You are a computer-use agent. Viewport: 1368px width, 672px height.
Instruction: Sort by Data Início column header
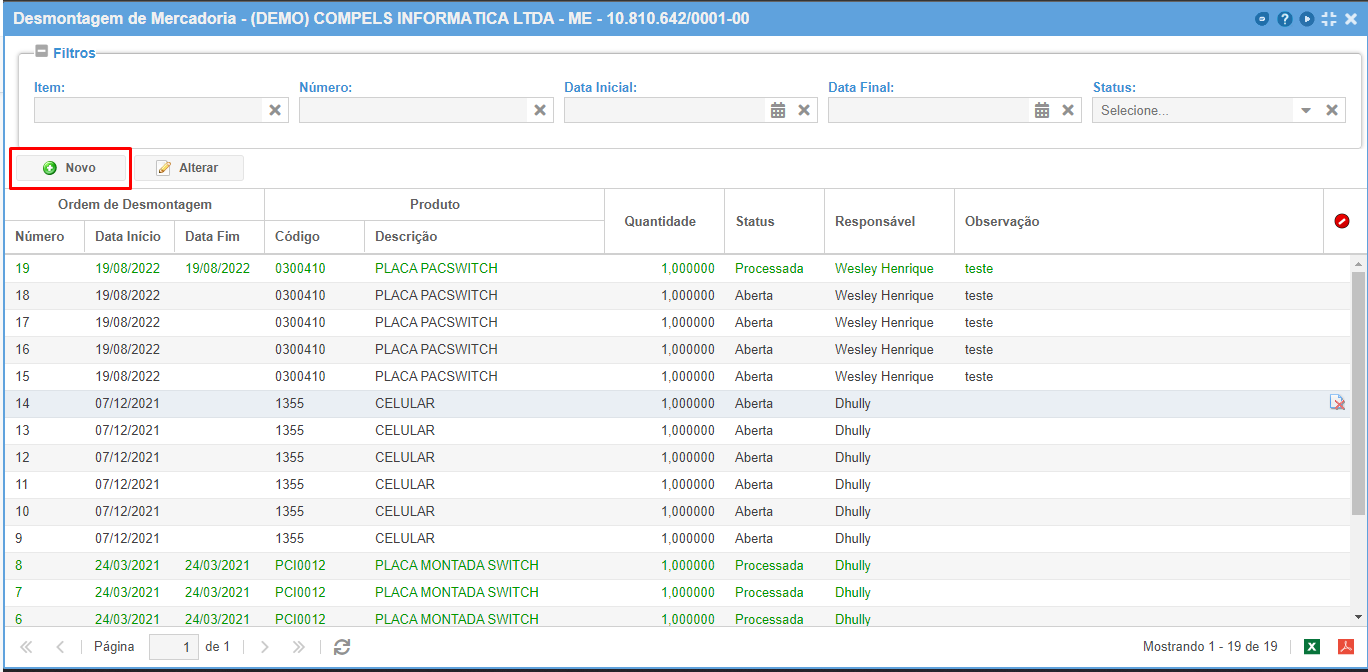pyautogui.click(x=128, y=237)
